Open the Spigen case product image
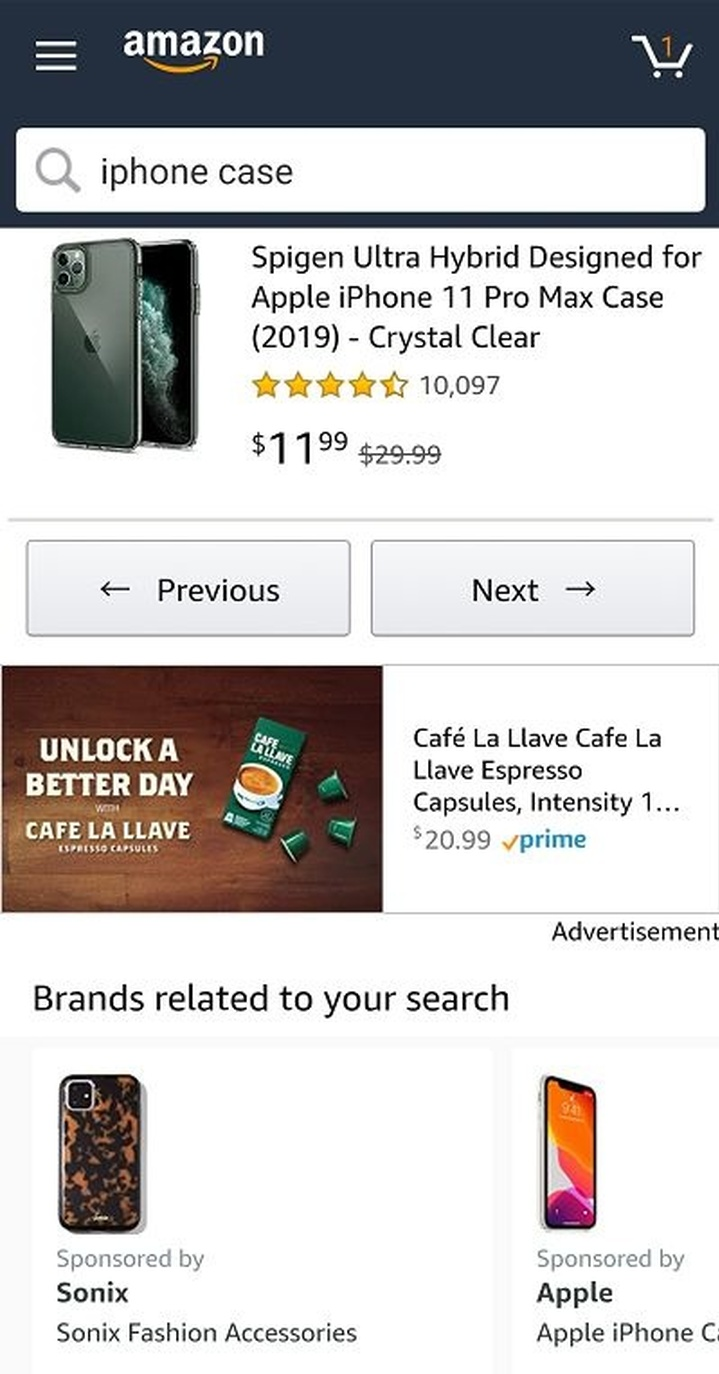Screen dimensions: 719x1374 pyautogui.click(x=125, y=343)
